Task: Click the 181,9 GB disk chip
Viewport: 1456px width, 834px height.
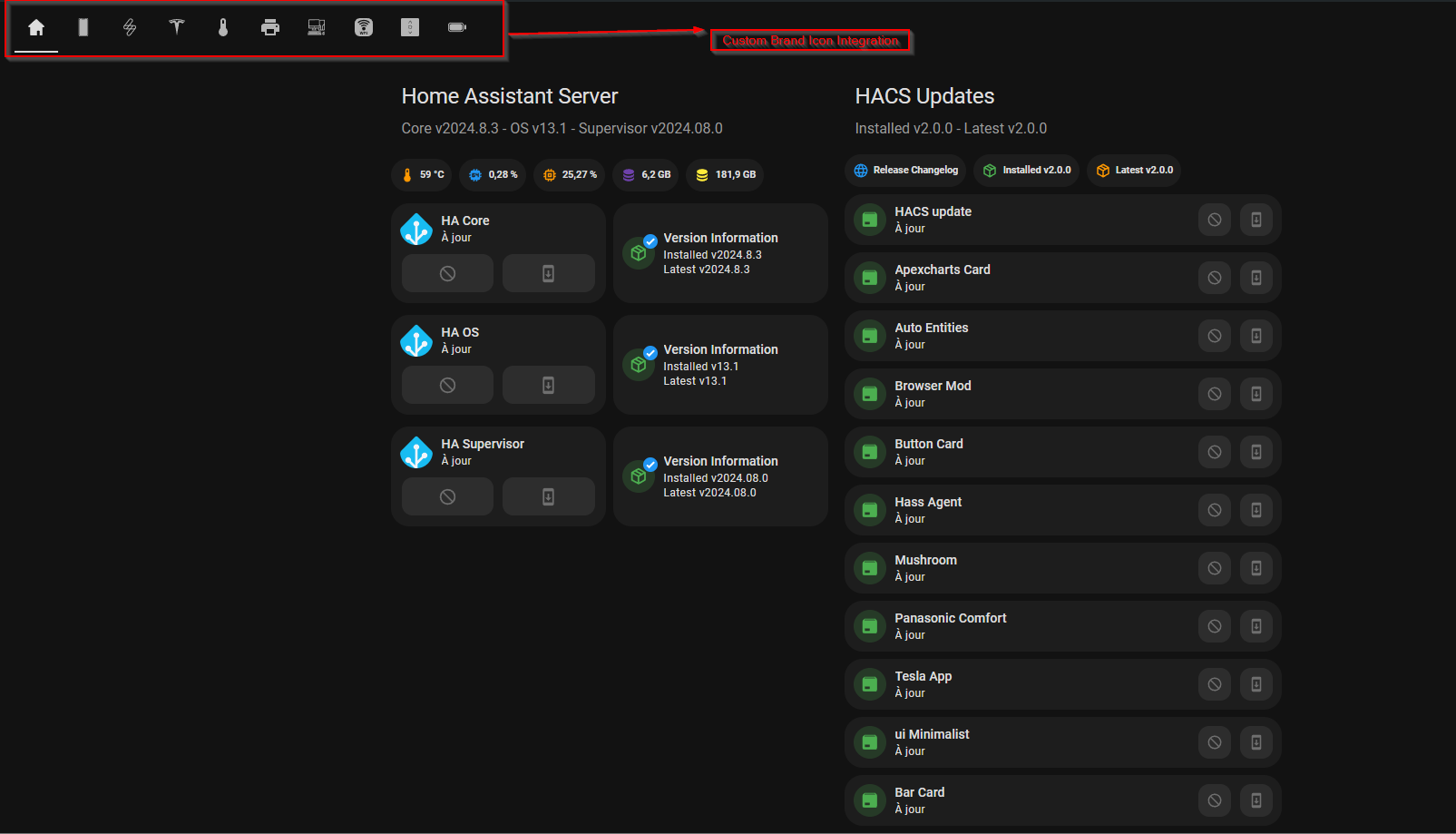Action: [x=725, y=174]
